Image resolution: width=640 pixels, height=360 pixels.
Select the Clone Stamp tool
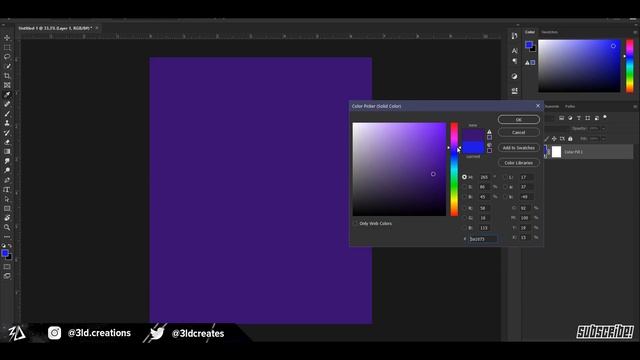7,123
